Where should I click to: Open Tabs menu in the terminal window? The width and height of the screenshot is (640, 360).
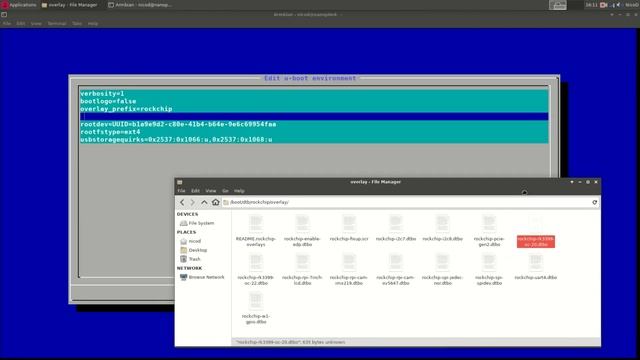click(x=77, y=24)
